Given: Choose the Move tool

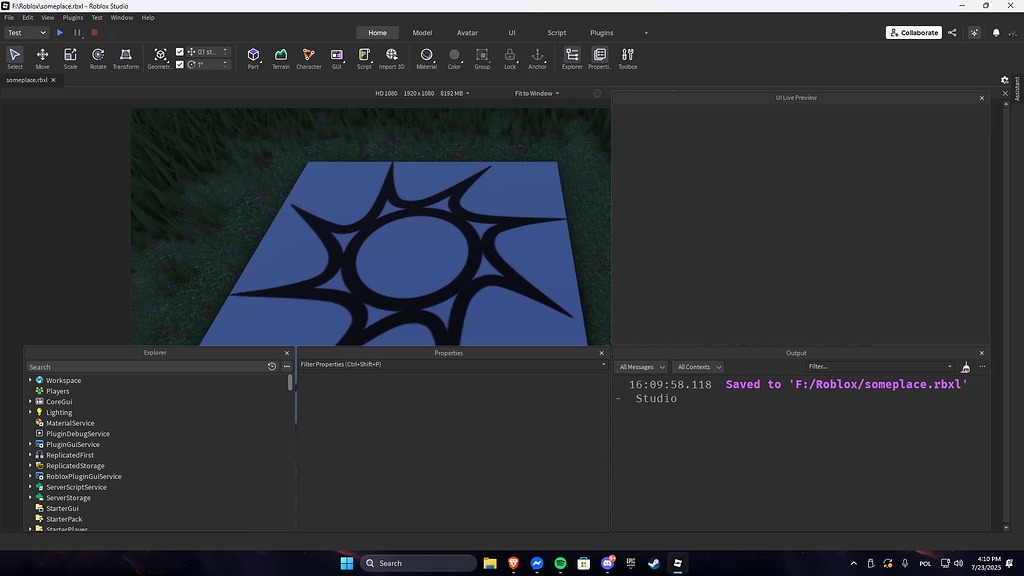Looking at the screenshot, I should [42, 58].
